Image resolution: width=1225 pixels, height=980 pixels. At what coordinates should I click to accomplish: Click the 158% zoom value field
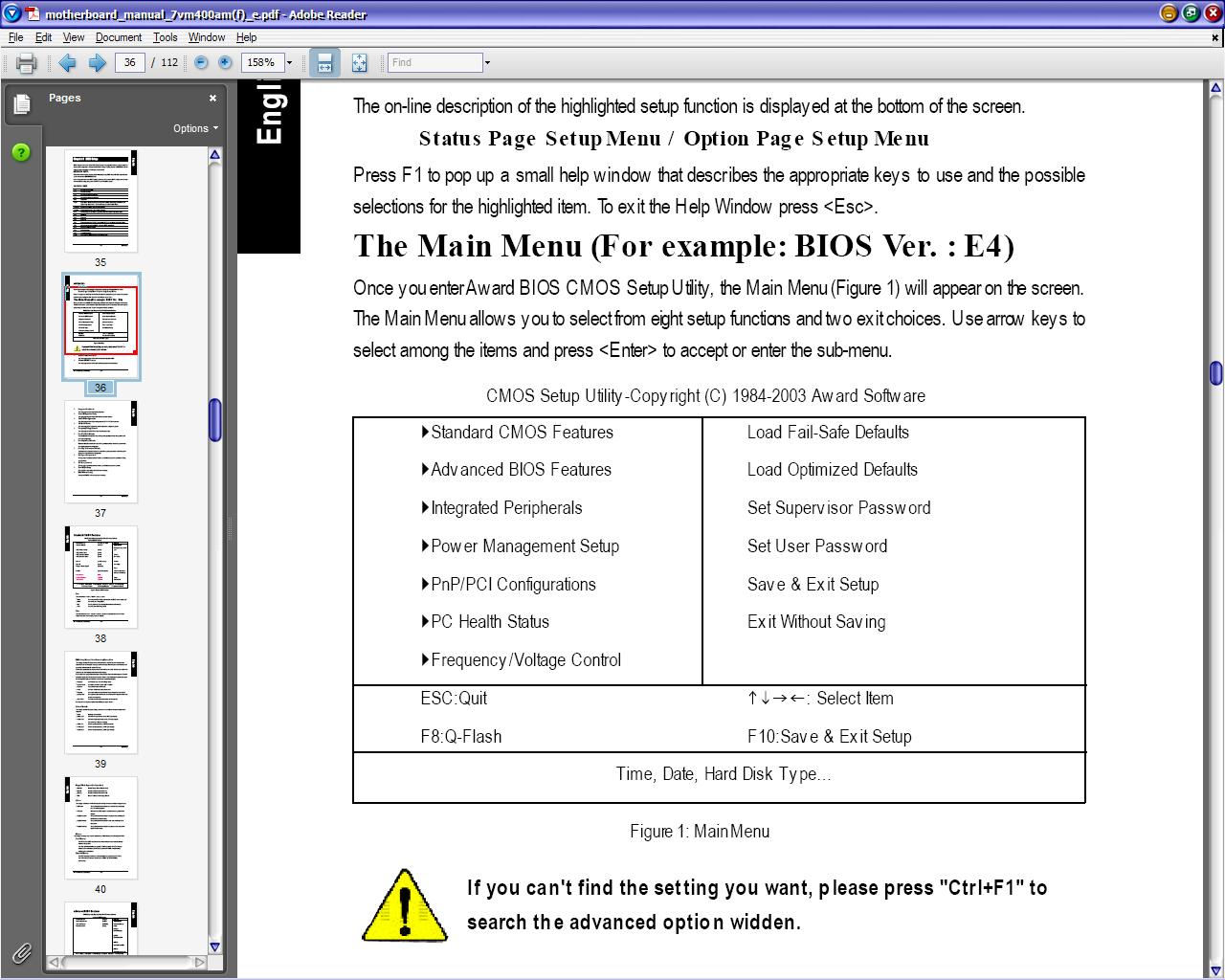click(262, 62)
